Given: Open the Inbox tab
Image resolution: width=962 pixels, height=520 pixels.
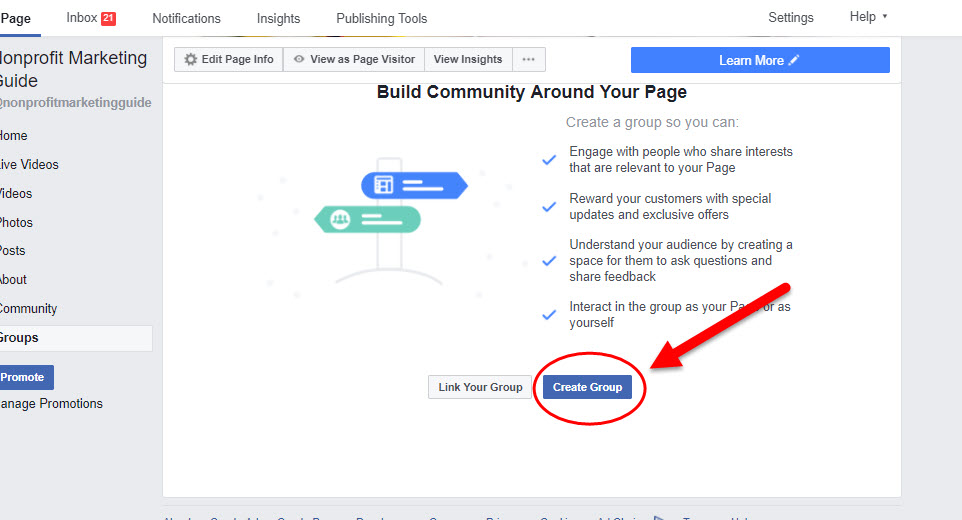Looking at the screenshot, I should (x=82, y=18).
